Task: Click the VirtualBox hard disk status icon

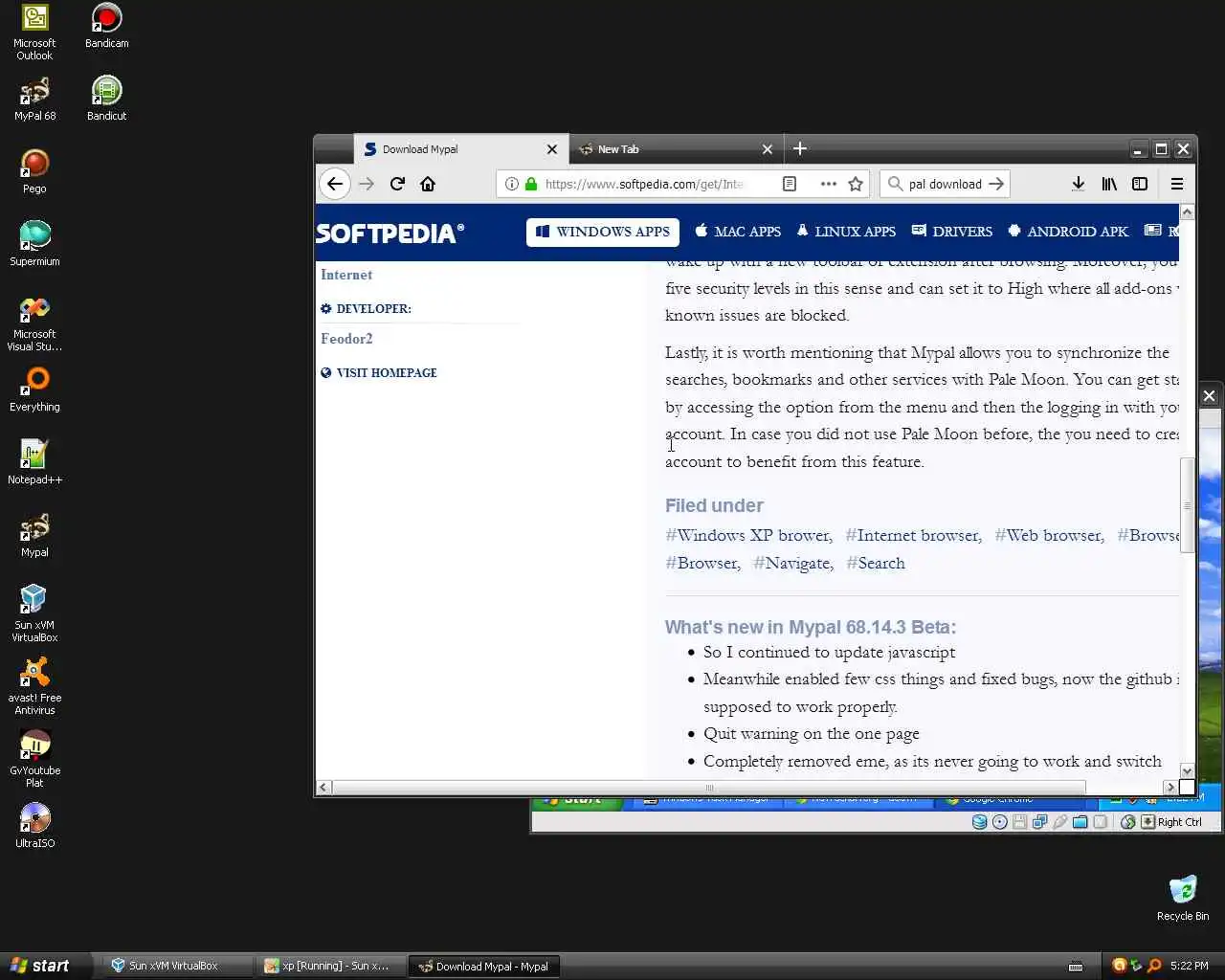Action: tap(979, 822)
